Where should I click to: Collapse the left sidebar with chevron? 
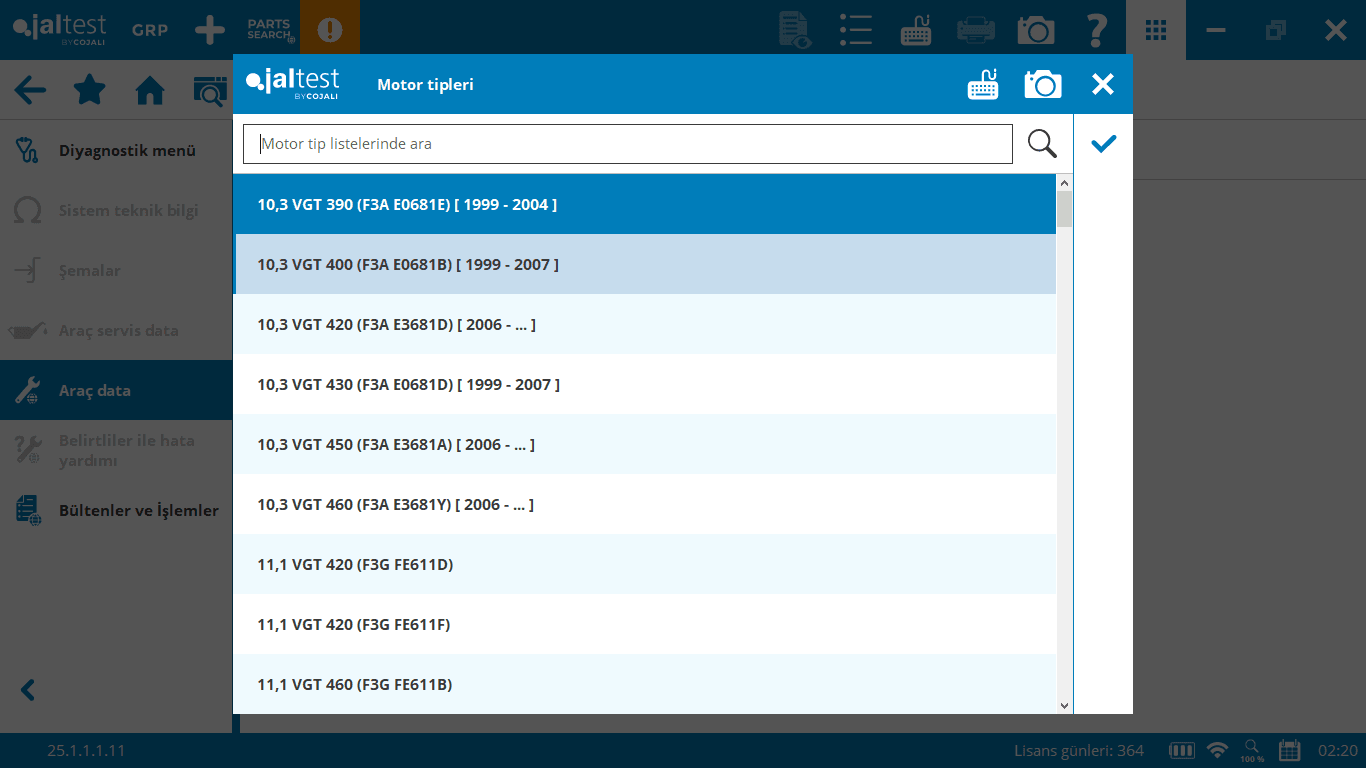(x=28, y=690)
